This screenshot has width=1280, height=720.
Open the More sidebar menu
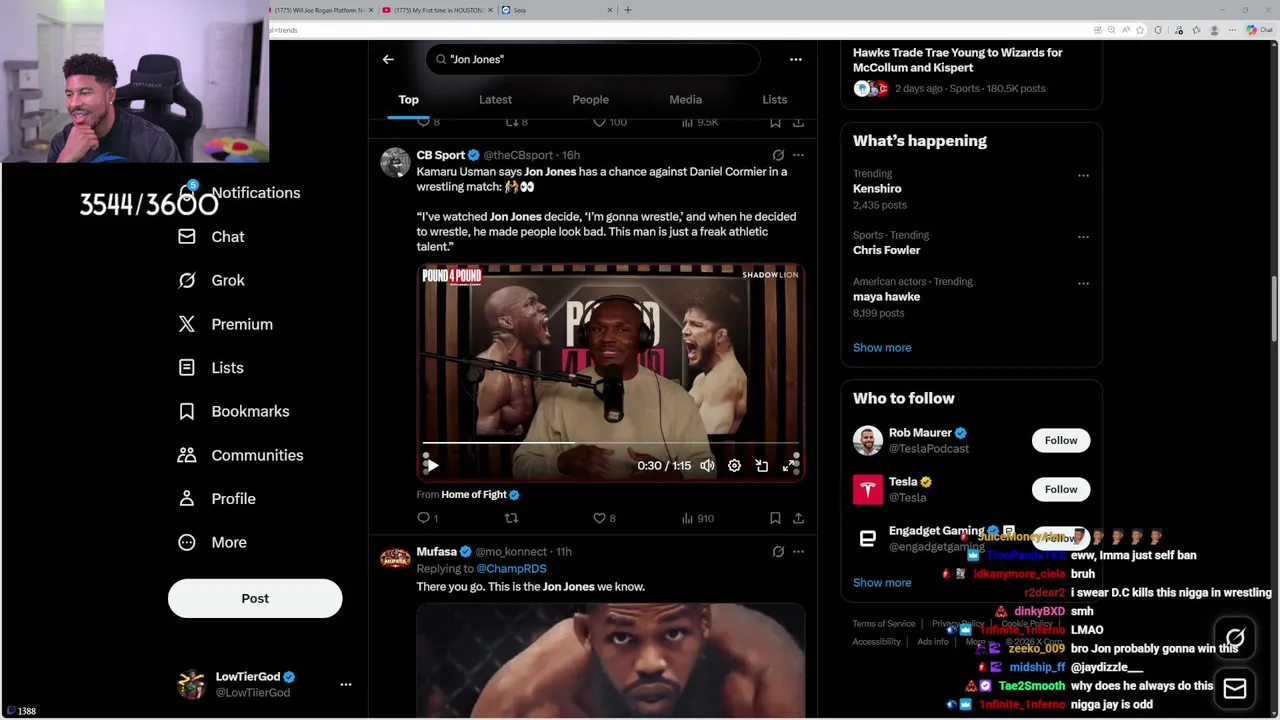(x=212, y=542)
